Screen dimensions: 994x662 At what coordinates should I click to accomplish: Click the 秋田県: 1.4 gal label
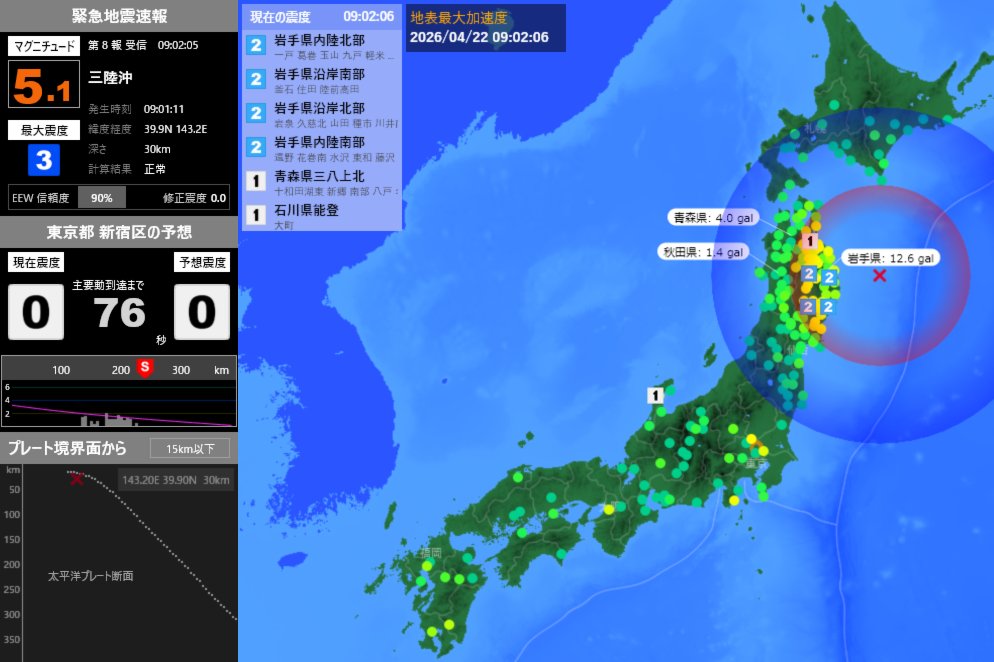point(703,252)
